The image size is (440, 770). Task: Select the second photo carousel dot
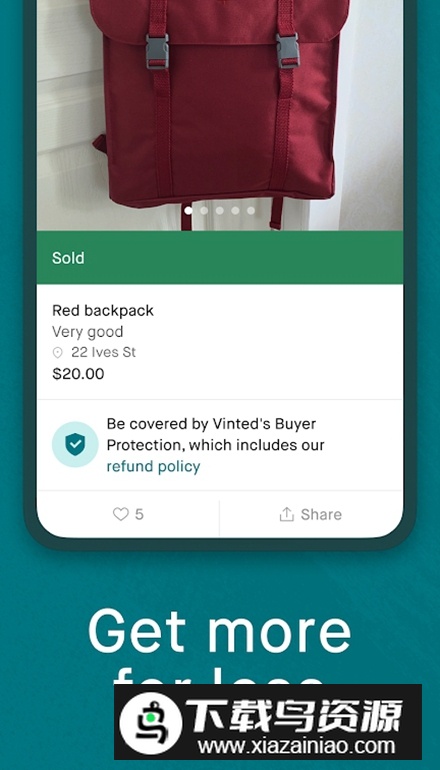[x=204, y=210]
